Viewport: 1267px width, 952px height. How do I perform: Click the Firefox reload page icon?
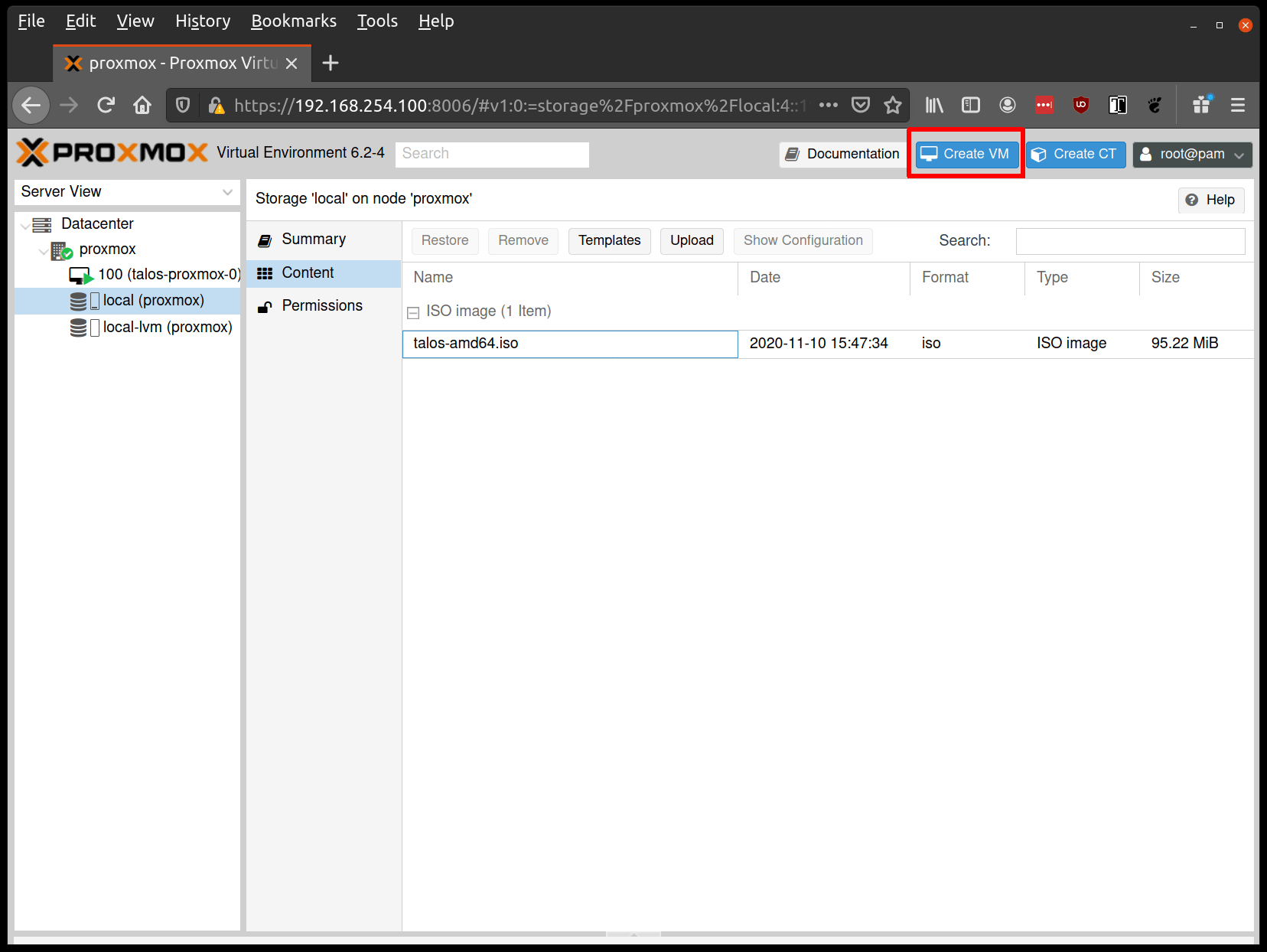click(106, 105)
